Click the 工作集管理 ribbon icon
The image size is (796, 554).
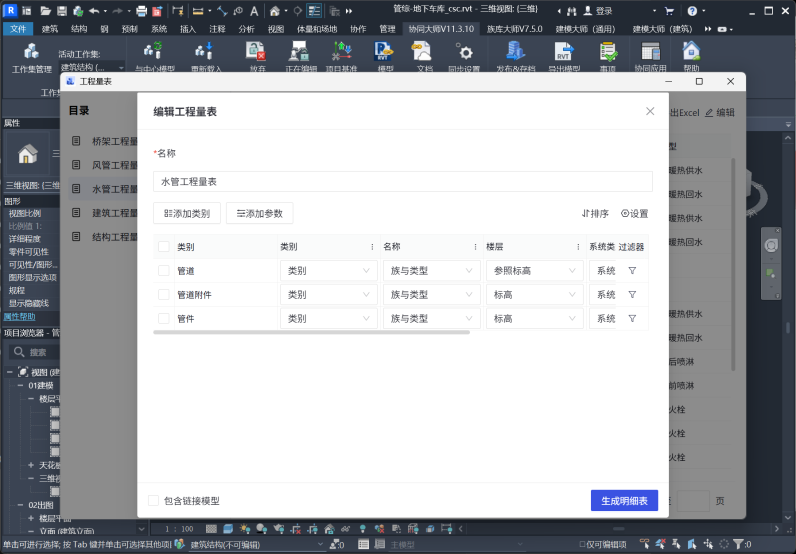tap(31, 55)
